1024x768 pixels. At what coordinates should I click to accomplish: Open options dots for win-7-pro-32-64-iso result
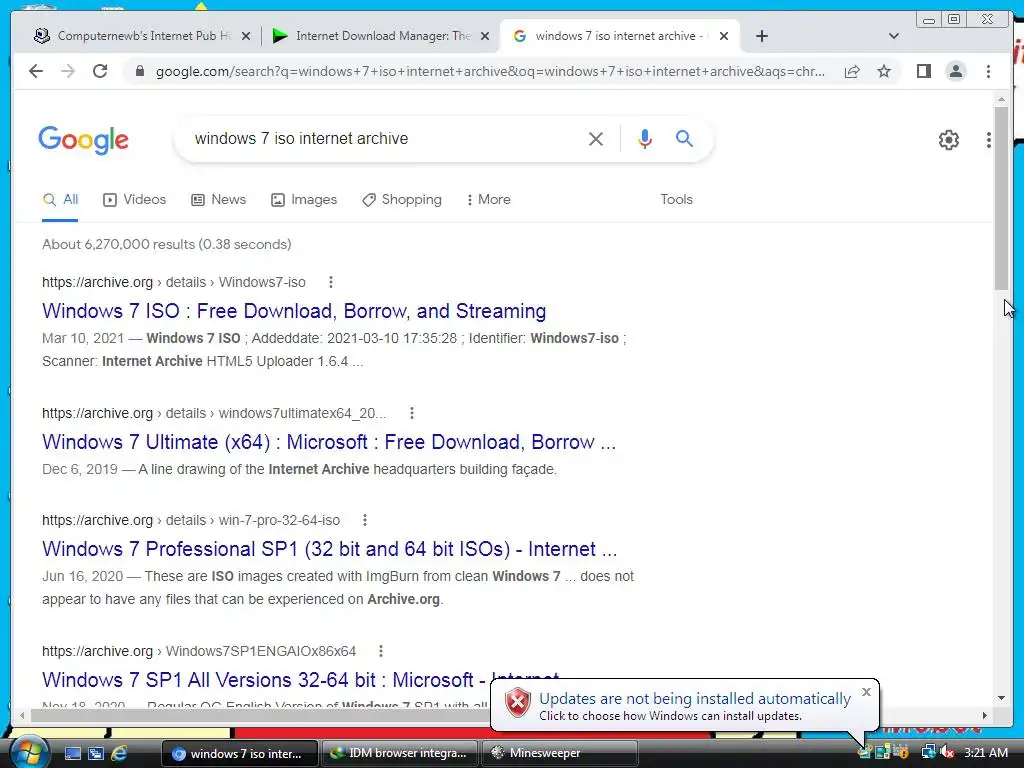pyautogui.click(x=364, y=520)
